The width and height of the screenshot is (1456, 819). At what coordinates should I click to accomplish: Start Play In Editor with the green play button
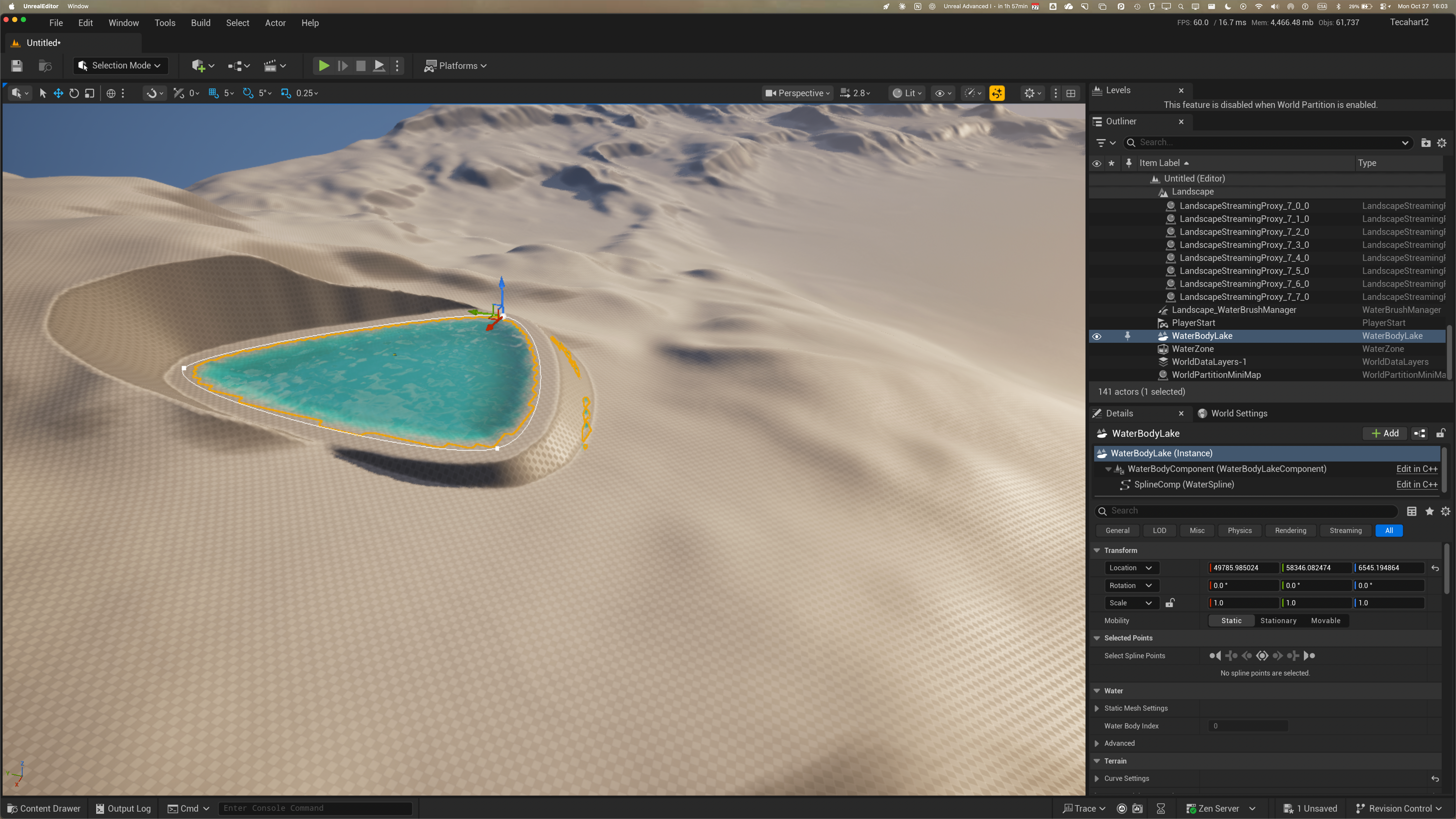point(324,66)
